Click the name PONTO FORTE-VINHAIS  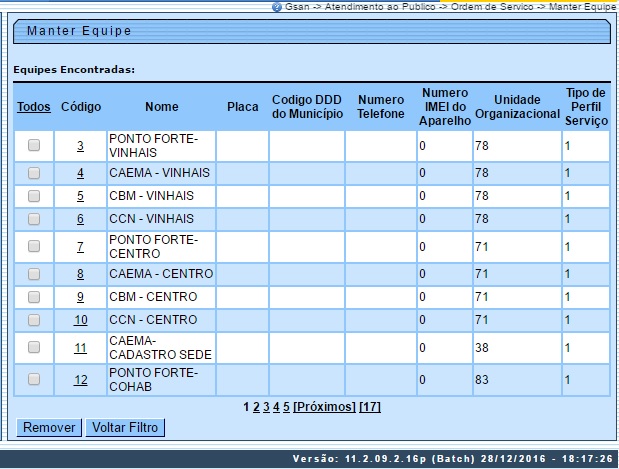coord(153,146)
